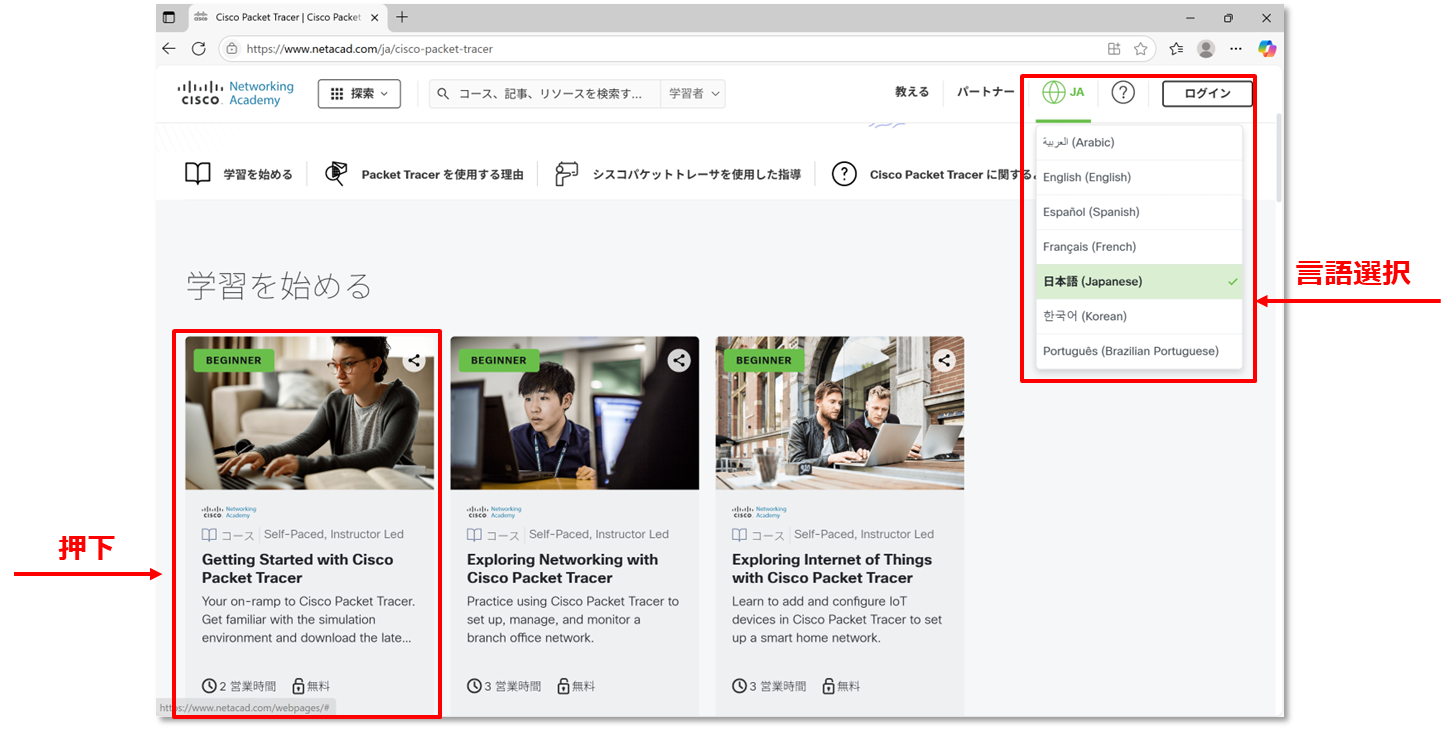
Task: Toggle the JA language selector
Action: [x=1063, y=92]
